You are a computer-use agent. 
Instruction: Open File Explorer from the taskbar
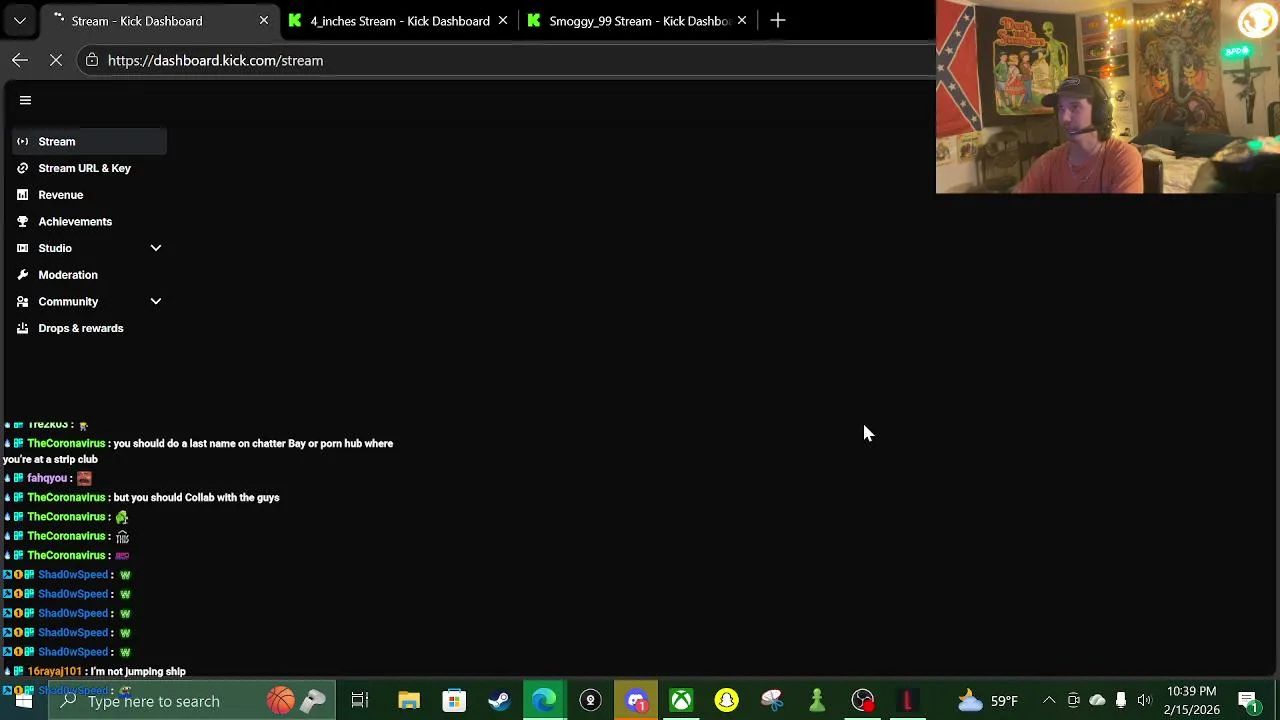pyautogui.click(x=409, y=701)
